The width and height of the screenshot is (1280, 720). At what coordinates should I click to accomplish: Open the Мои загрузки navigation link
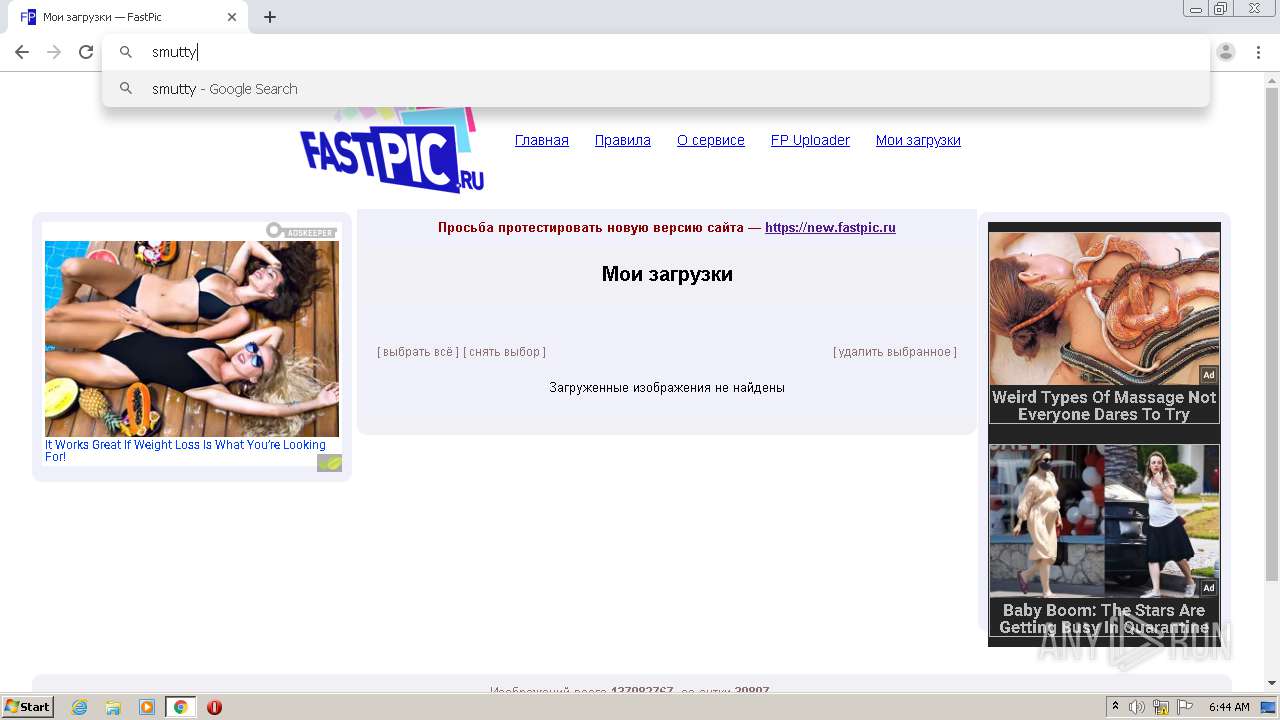pyautogui.click(x=918, y=140)
